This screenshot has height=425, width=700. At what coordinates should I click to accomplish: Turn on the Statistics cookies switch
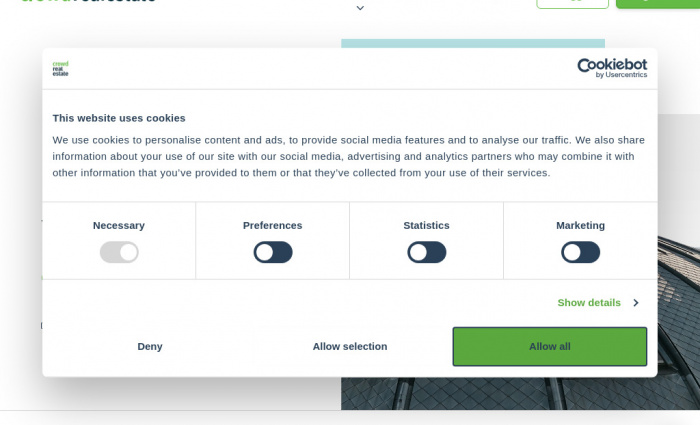tap(427, 252)
